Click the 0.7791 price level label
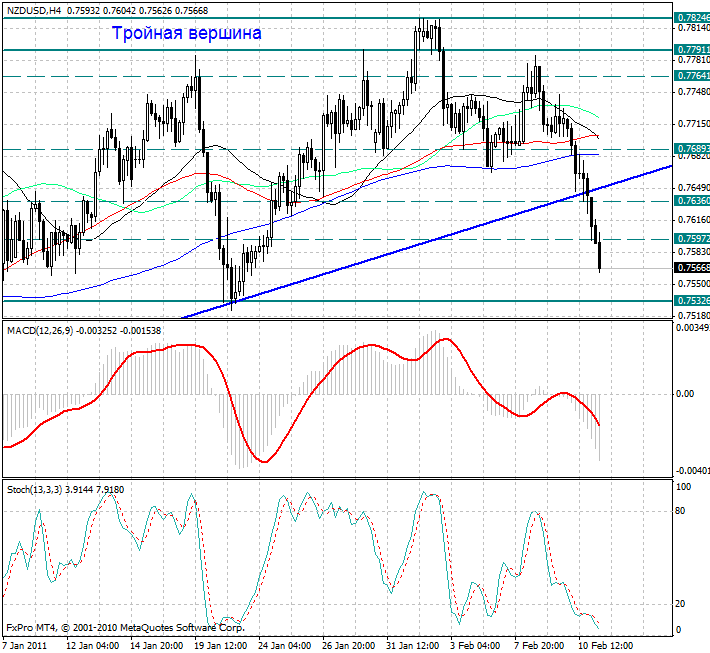Image resolution: width=710 pixels, height=653 pixels. pyautogui.click(x=692, y=49)
